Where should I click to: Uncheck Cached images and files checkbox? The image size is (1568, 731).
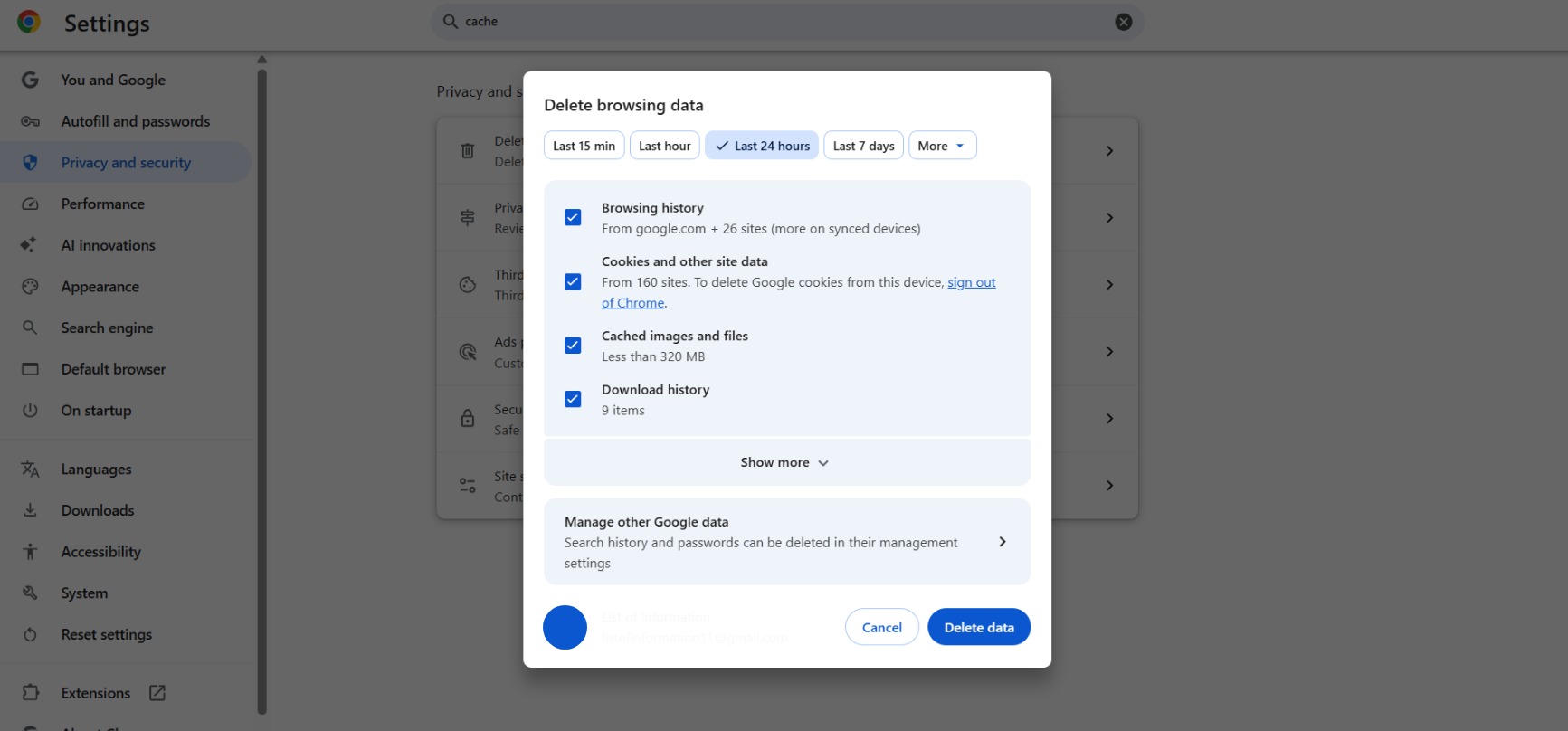(573, 346)
